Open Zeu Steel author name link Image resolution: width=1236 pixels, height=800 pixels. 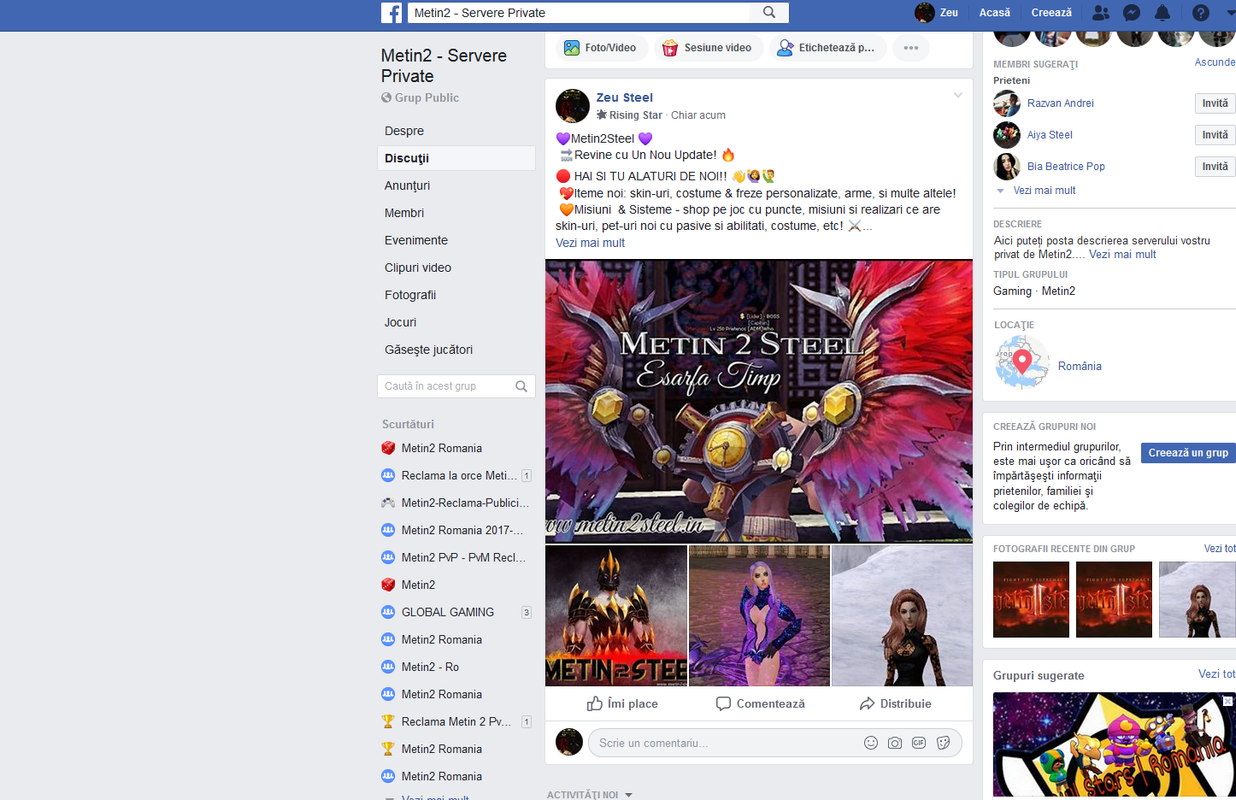624,97
